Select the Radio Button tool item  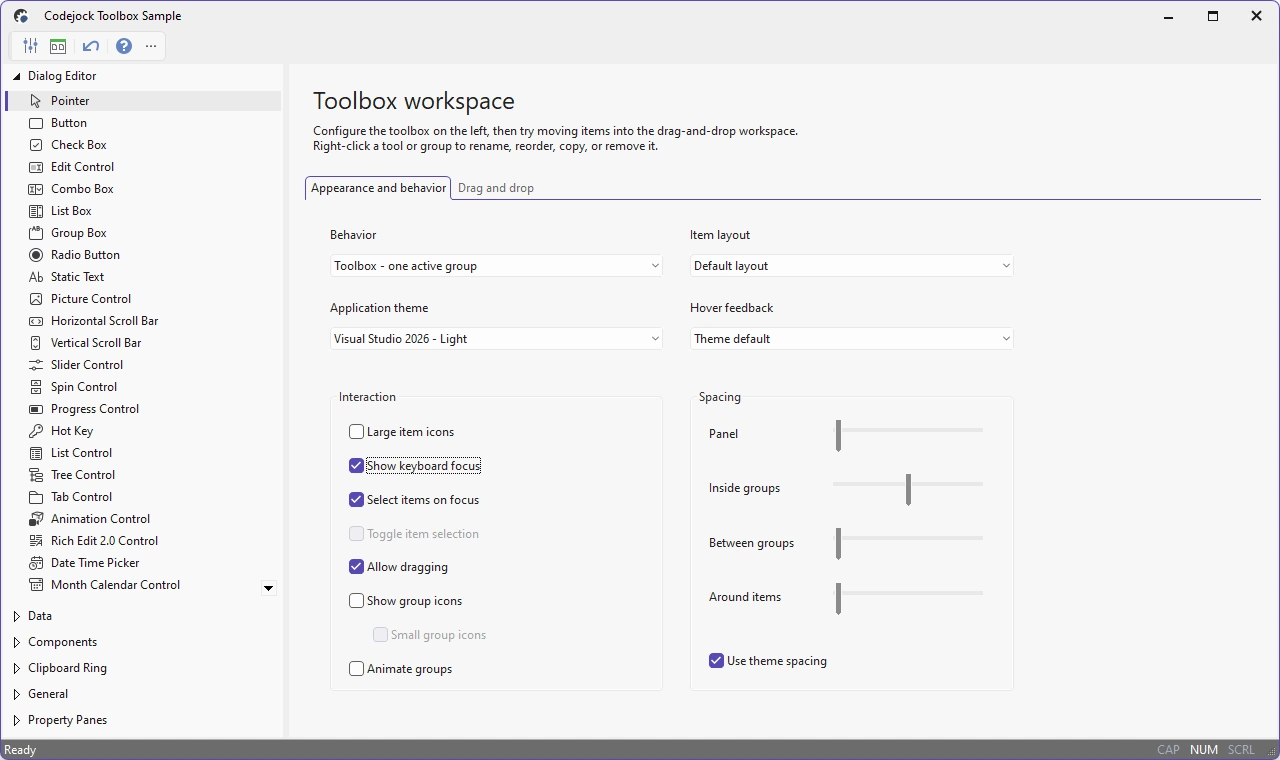coord(144,255)
